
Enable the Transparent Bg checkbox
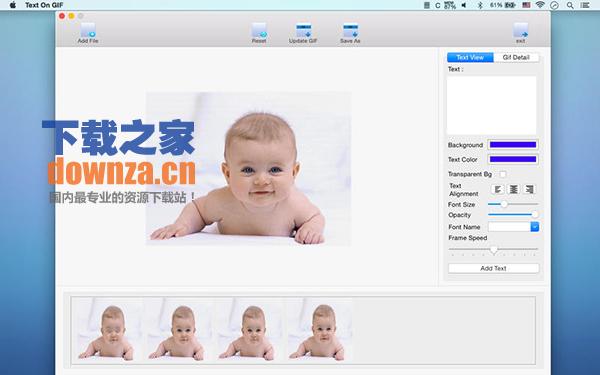[503, 174]
